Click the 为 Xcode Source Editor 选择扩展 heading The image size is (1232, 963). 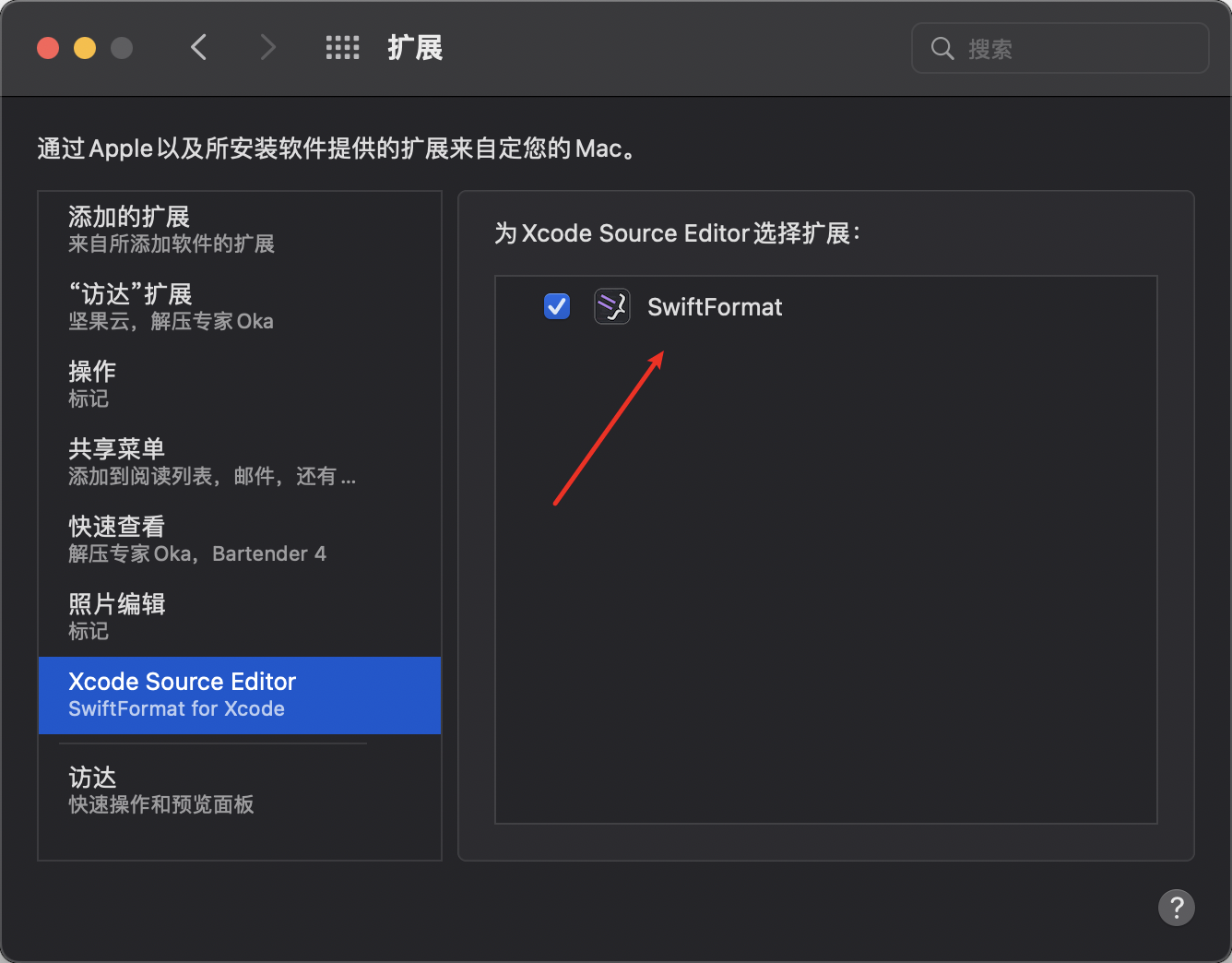[678, 233]
